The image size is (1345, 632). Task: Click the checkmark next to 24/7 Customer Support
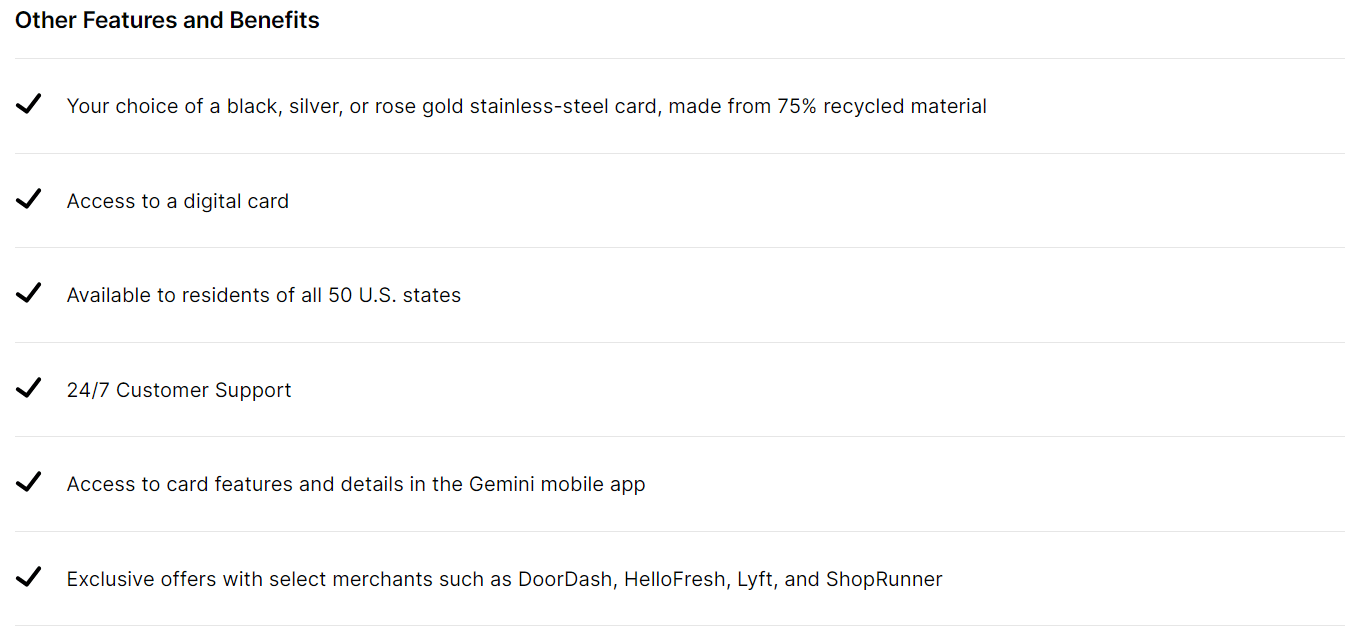click(29, 388)
